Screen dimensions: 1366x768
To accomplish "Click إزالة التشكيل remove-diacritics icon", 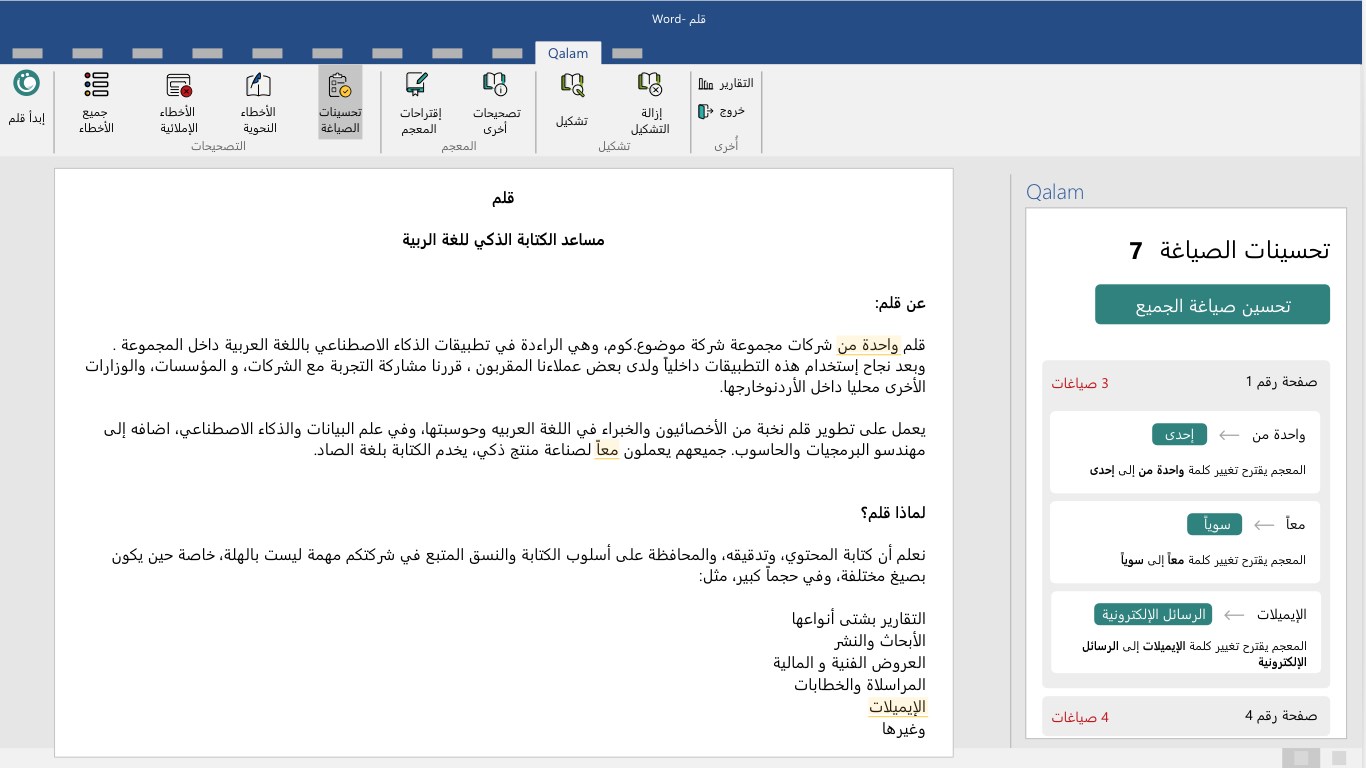I will tap(650, 85).
